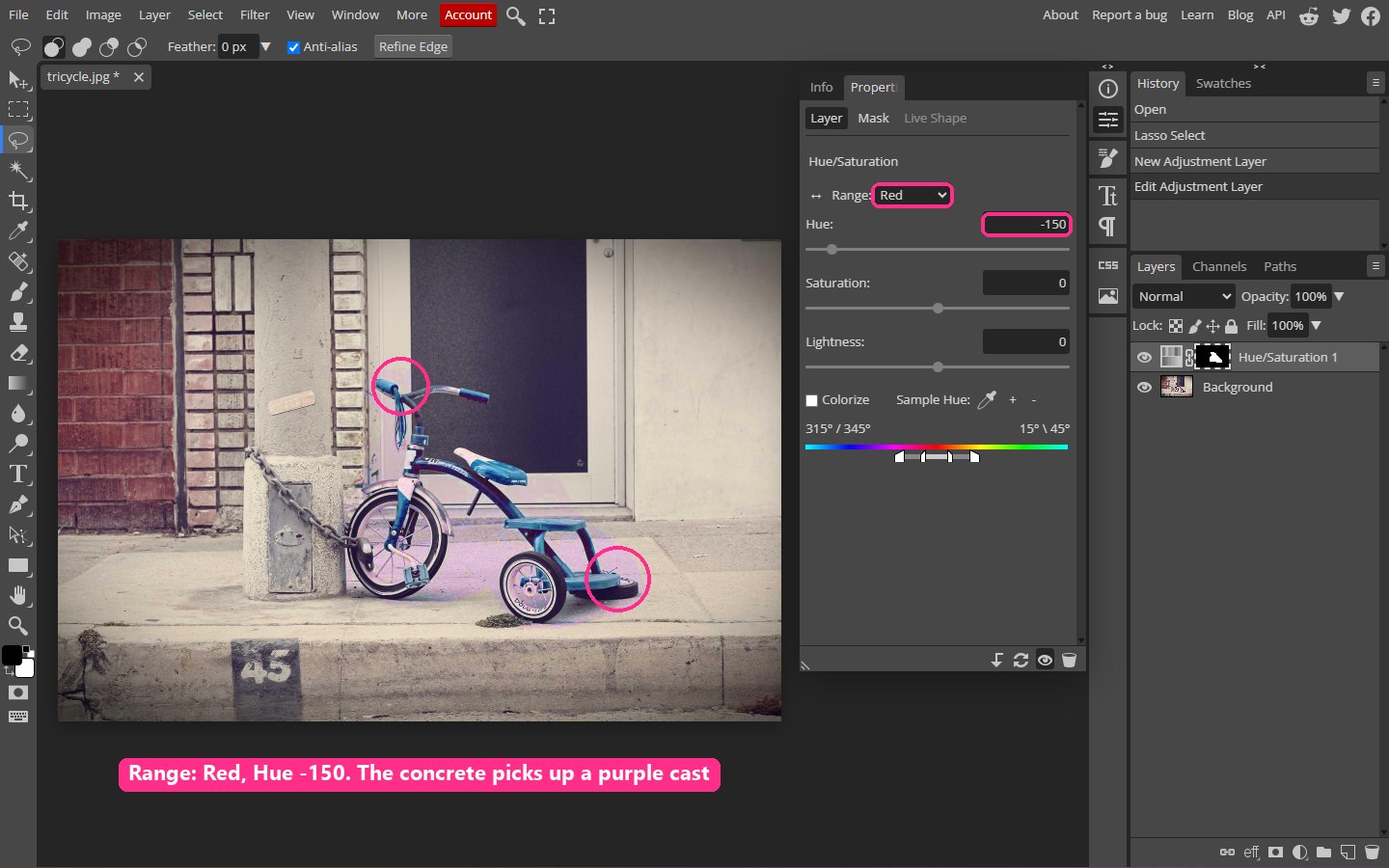Choose the intersect selection mode
The height and width of the screenshot is (868, 1389).
tap(137, 46)
